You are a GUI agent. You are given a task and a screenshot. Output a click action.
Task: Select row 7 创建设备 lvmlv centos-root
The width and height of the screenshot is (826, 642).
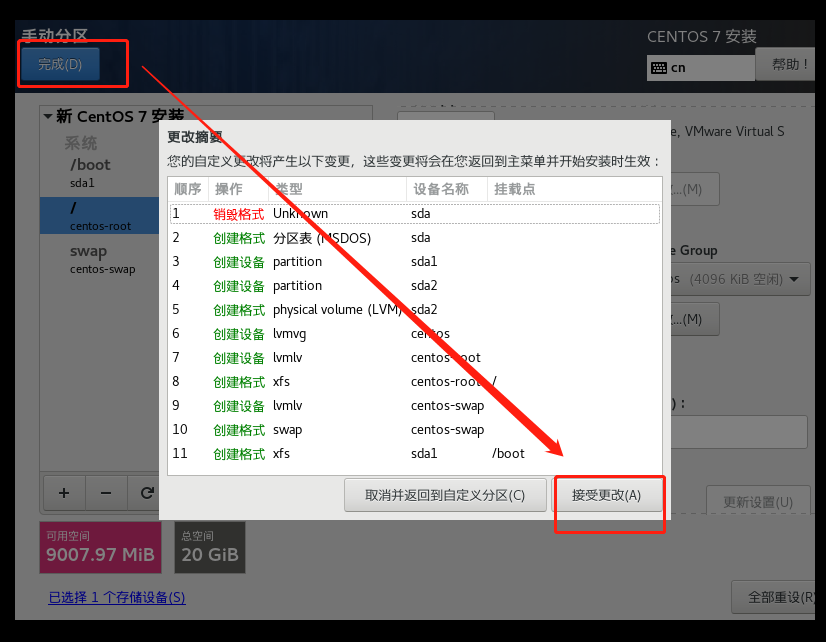[415, 358]
